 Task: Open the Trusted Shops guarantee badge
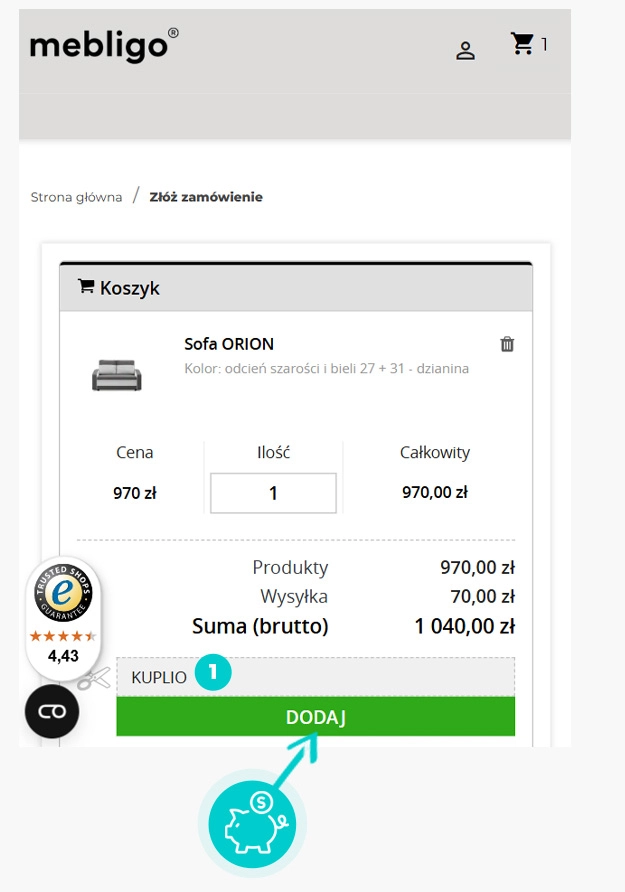[x=62, y=596]
